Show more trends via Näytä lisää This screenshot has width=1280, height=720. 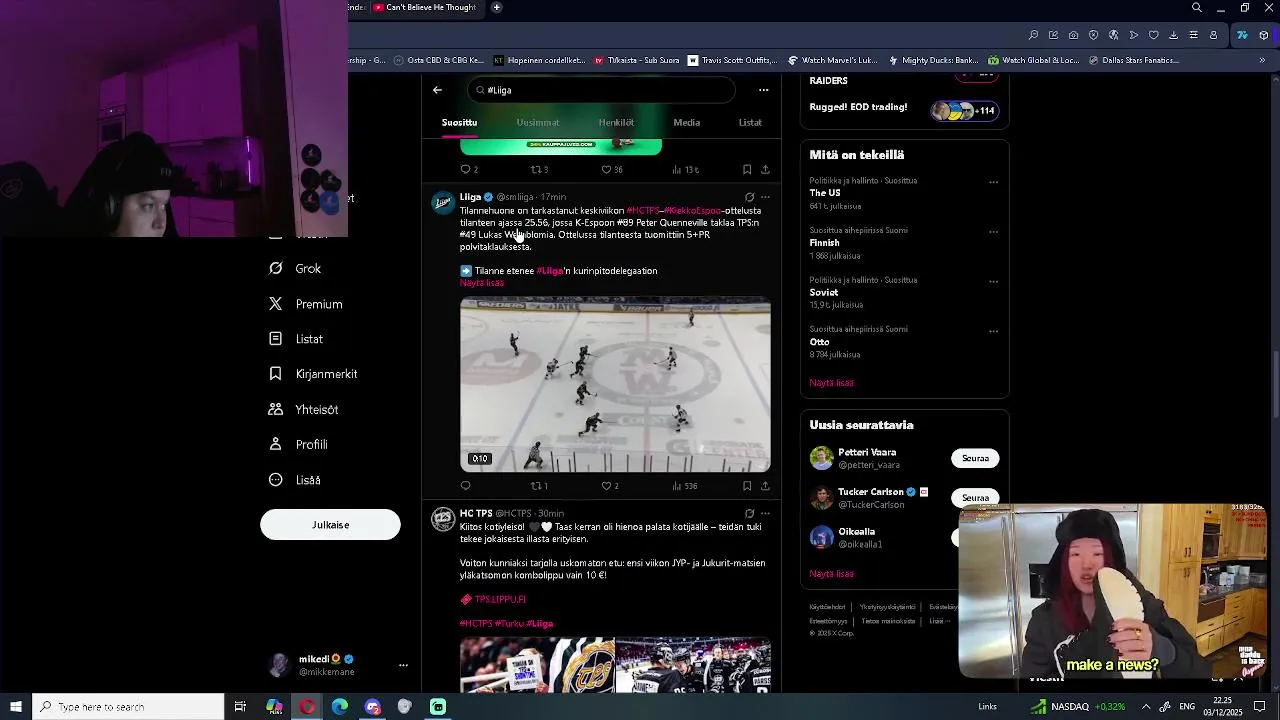[x=831, y=383]
